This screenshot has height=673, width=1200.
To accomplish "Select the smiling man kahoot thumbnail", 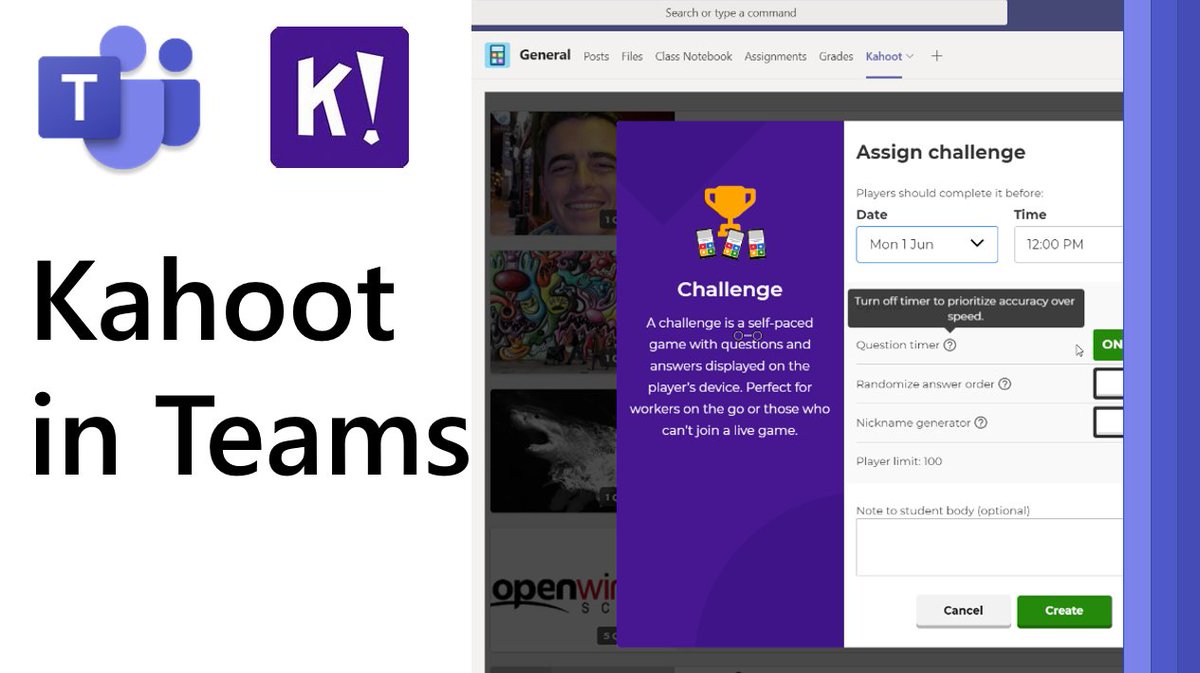I will click(x=553, y=173).
